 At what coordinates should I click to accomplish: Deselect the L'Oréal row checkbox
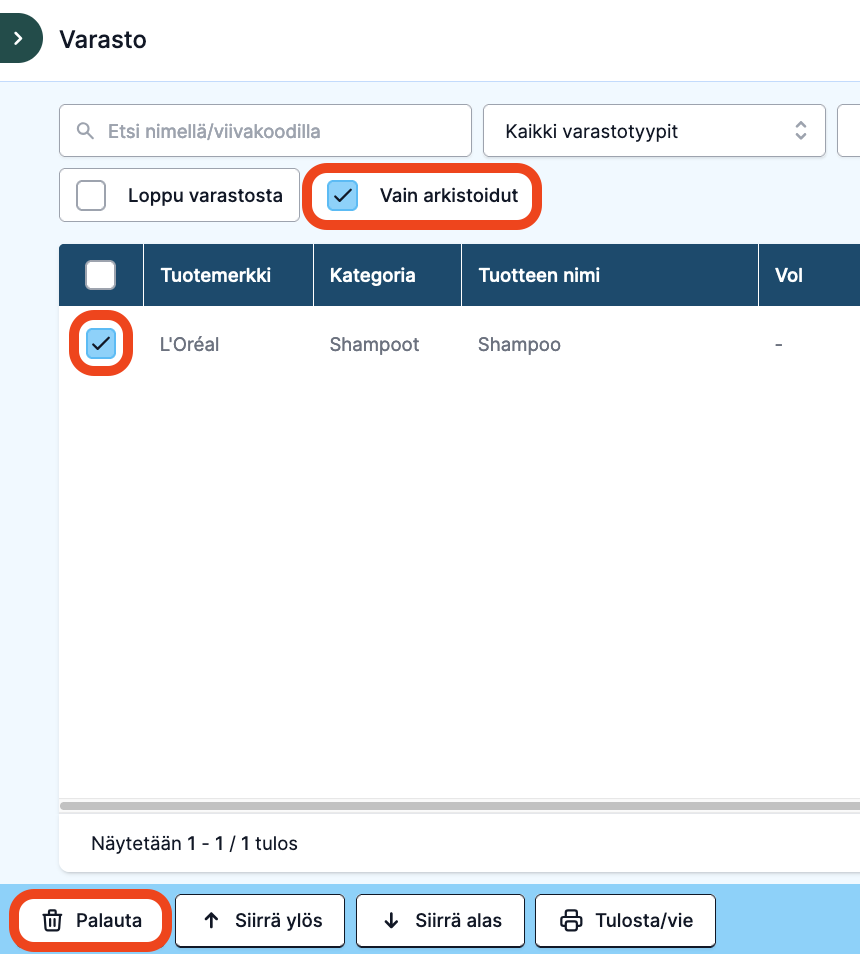(x=101, y=344)
